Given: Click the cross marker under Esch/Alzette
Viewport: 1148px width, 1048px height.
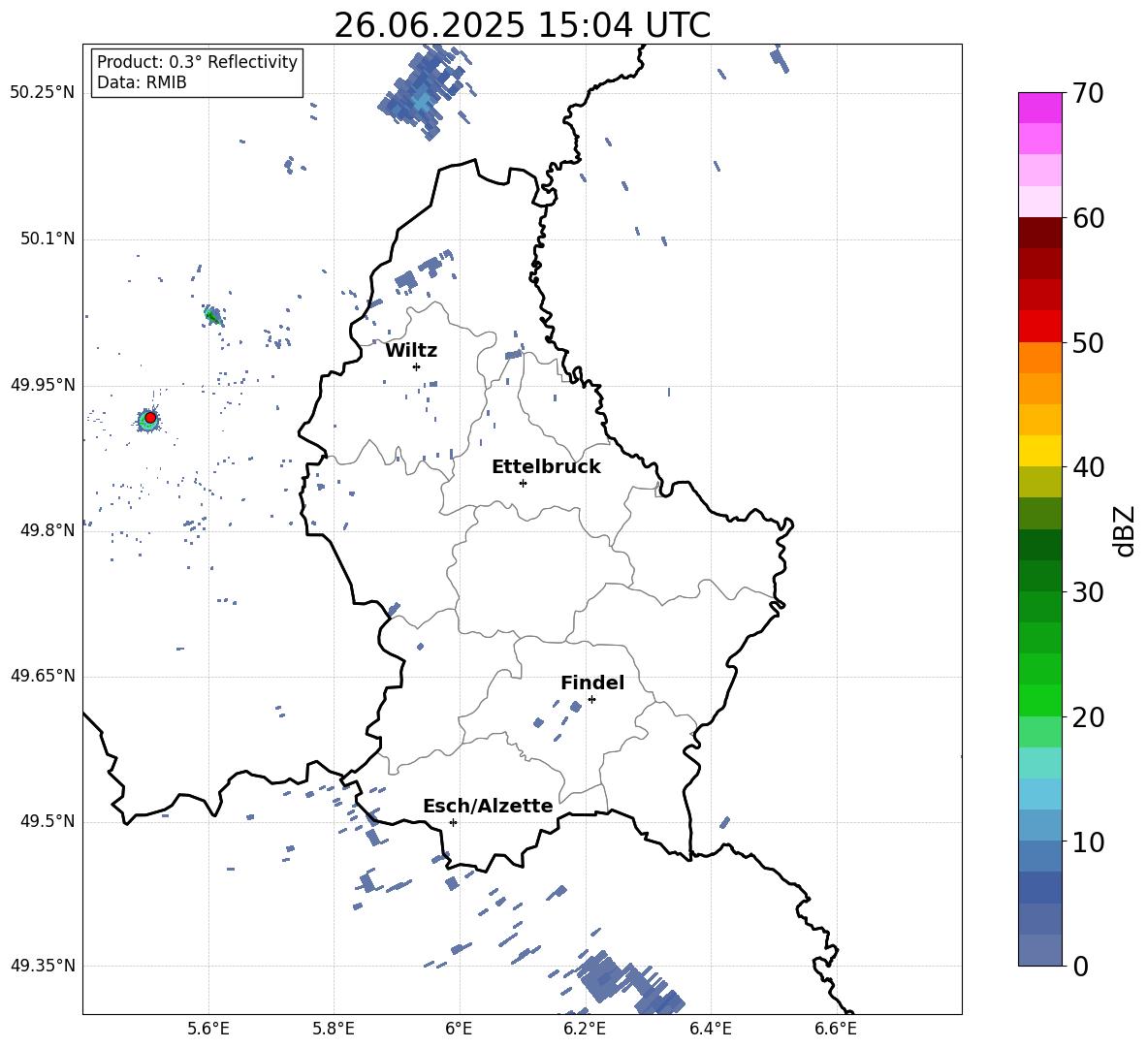Looking at the screenshot, I should click(x=453, y=822).
